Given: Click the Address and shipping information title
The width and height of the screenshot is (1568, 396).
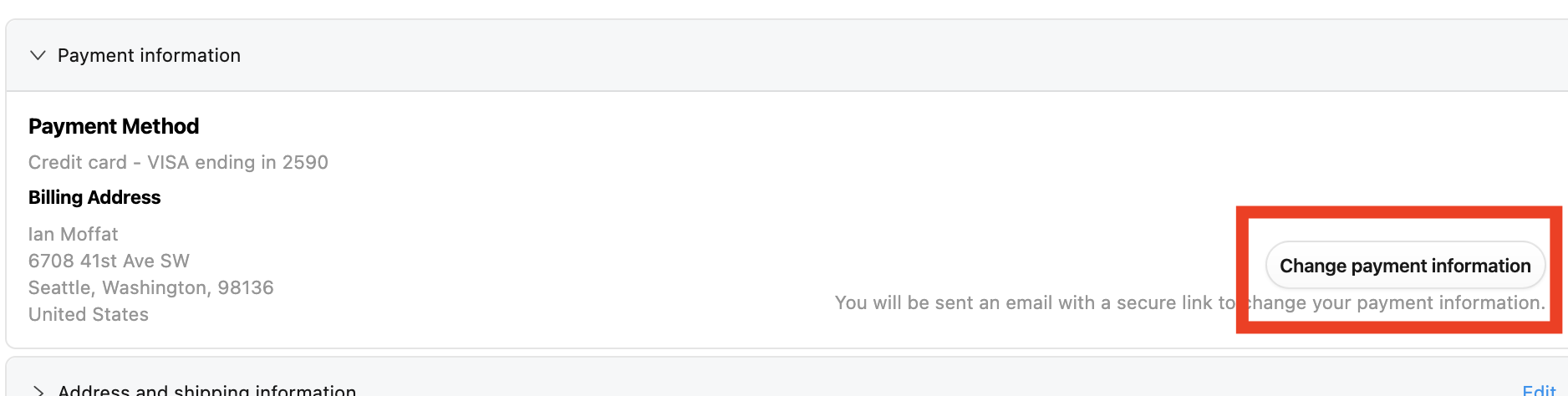Looking at the screenshot, I should tap(206, 390).
